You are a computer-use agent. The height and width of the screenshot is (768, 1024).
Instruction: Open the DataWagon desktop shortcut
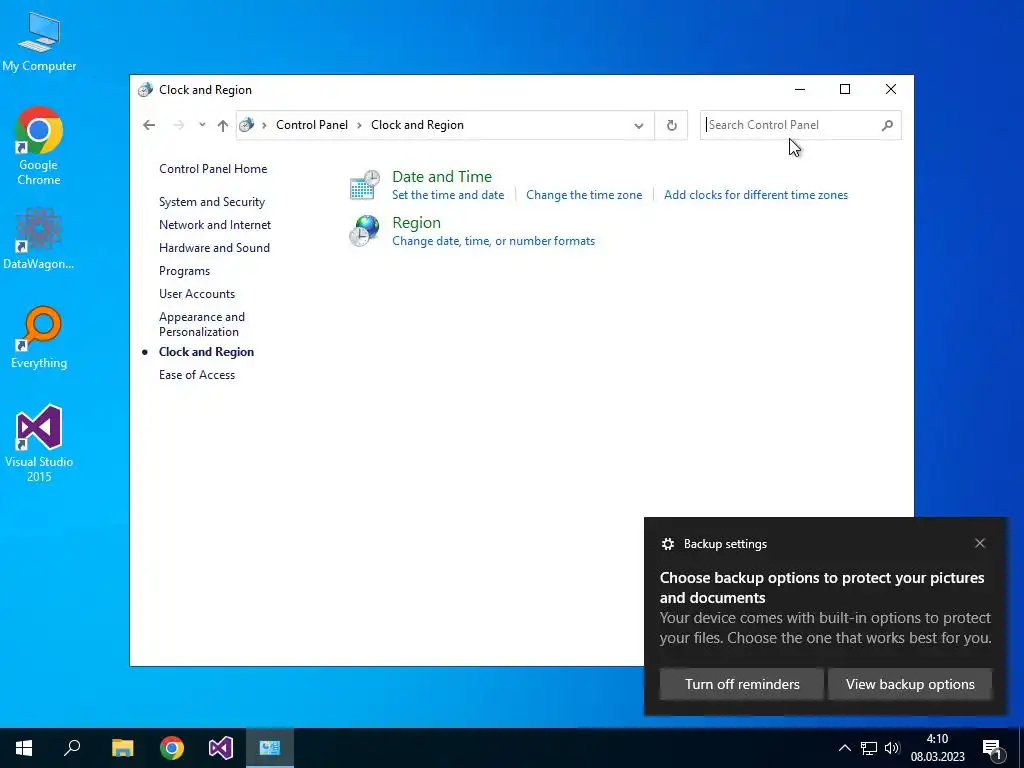point(39,238)
